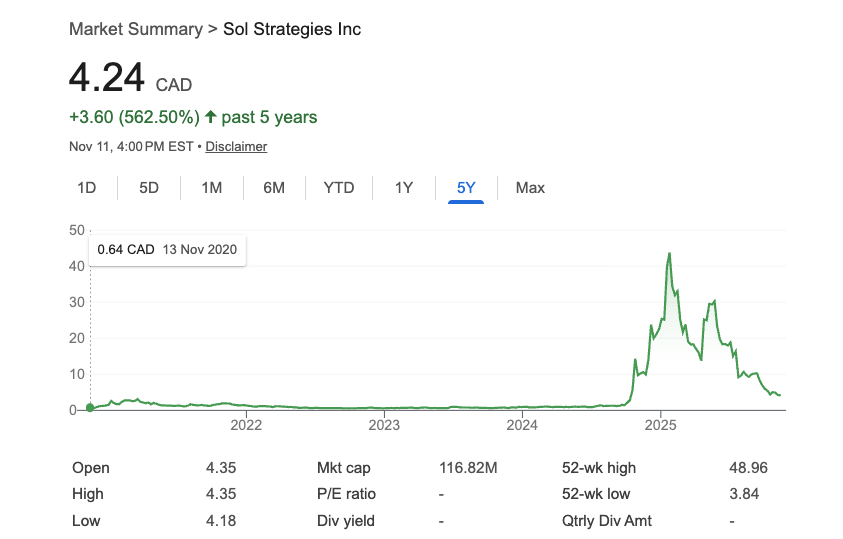Viewport: 843px width, 539px height.
Task: Click the Mkt cap label
Action: [x=344, y=468]
